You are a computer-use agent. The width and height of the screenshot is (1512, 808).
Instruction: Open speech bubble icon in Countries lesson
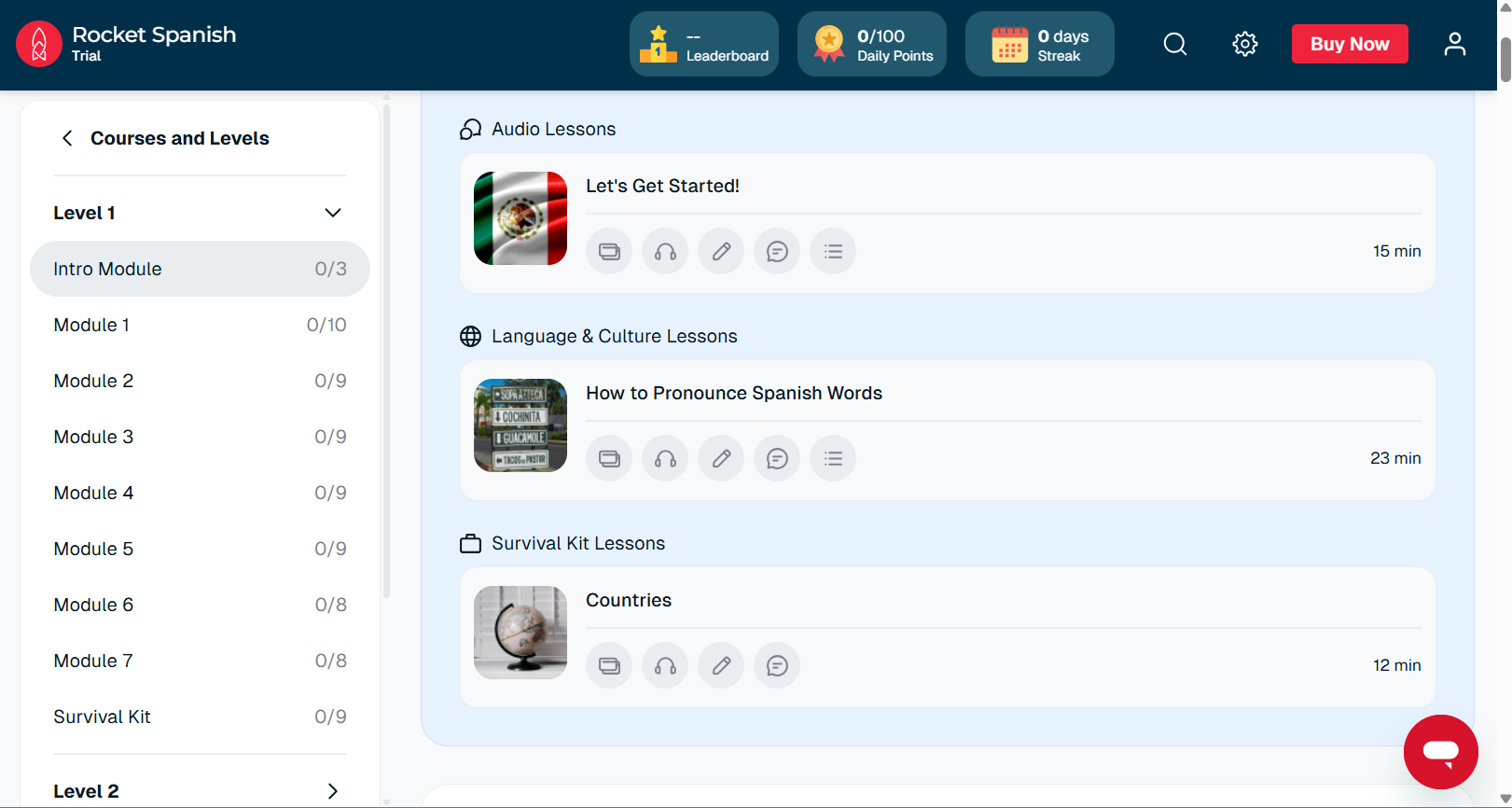(x=777, y=665)
